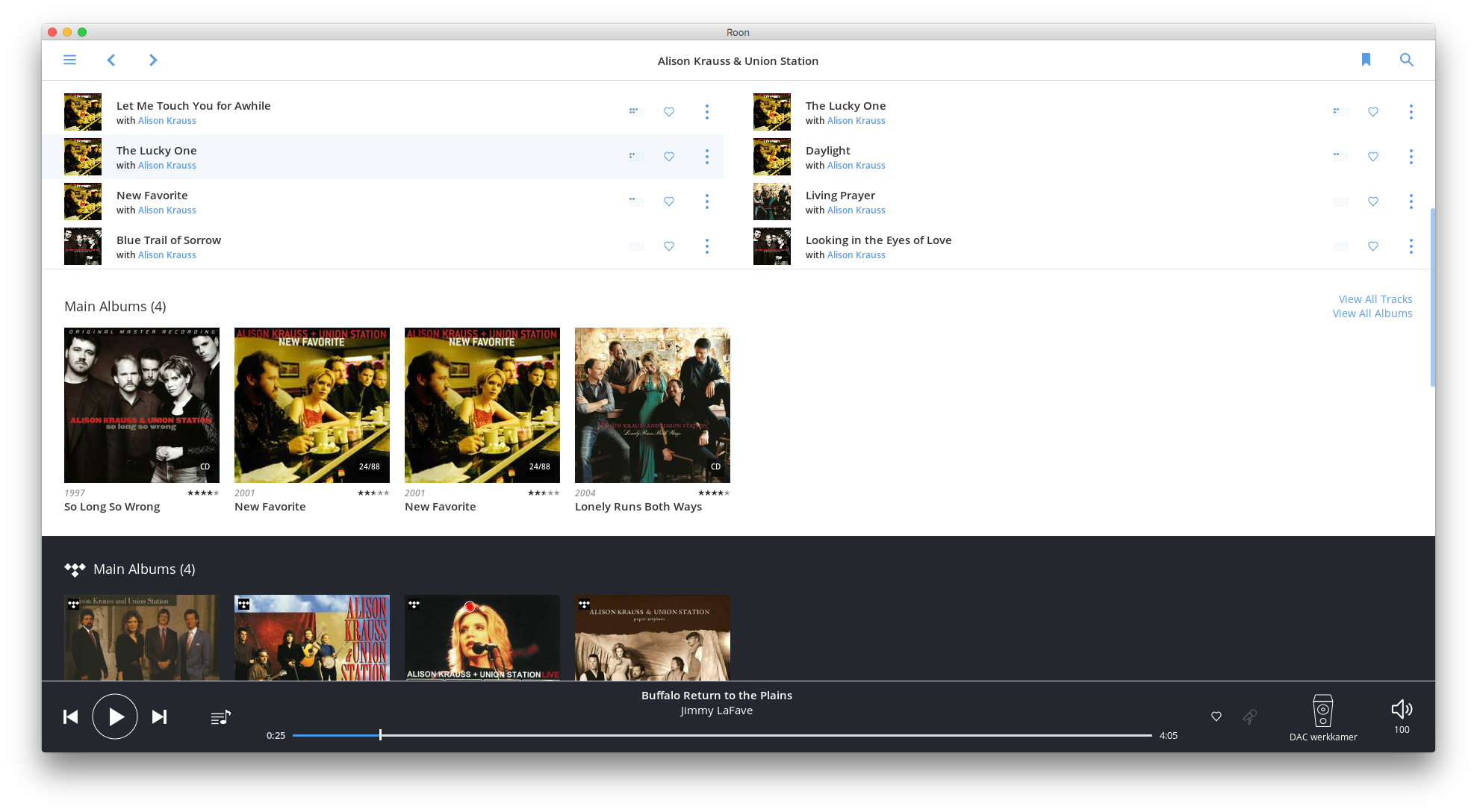Go back with the left arrow
Image resolution: width=1477 pixels, height=812 pixels.
(111, 60)
